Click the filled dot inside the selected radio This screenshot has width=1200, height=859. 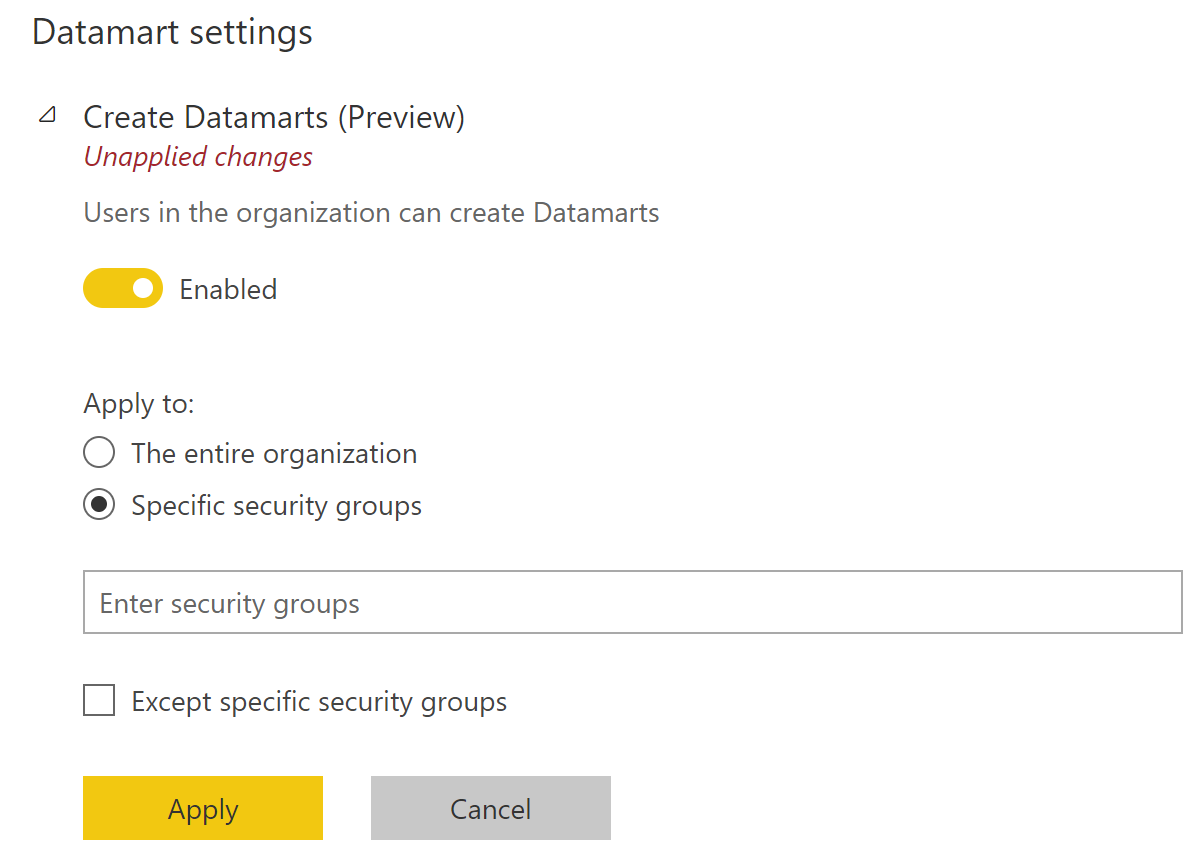pos(99,505)
